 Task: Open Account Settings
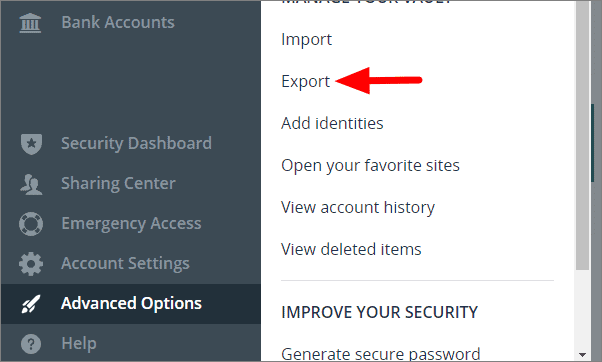click(x=125, y=263)
